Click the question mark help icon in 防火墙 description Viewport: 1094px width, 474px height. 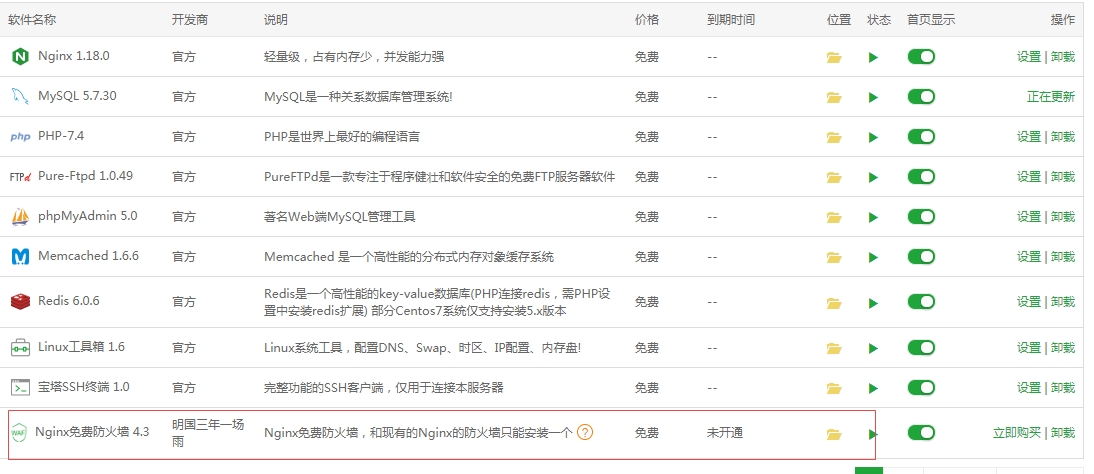point(585,432)
